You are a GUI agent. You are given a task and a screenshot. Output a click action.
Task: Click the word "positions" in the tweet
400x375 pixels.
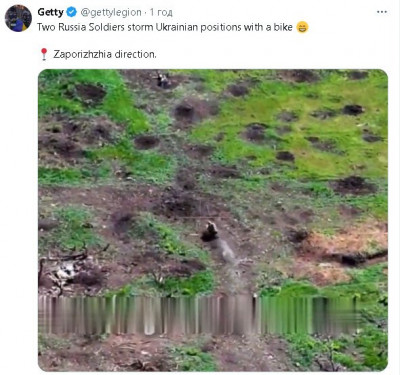coord(221,27)
